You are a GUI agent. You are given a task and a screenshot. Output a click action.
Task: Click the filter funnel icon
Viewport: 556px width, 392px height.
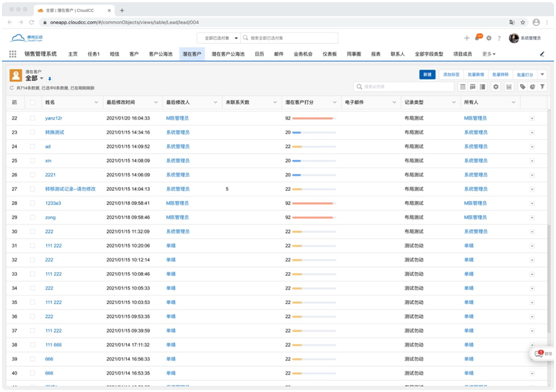pyautogui.click(x=542, y=87)
